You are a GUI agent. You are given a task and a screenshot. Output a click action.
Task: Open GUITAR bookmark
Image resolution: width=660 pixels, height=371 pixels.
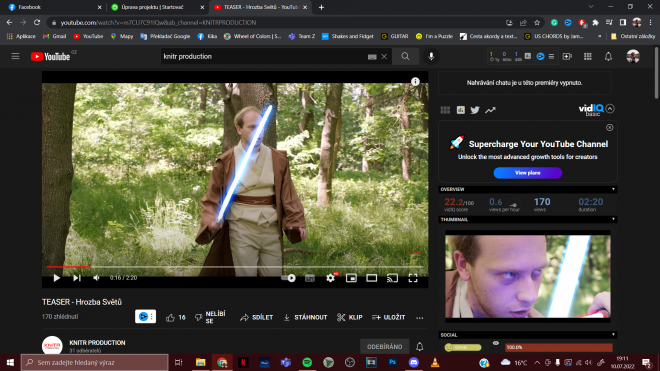(x=394, y=36)
